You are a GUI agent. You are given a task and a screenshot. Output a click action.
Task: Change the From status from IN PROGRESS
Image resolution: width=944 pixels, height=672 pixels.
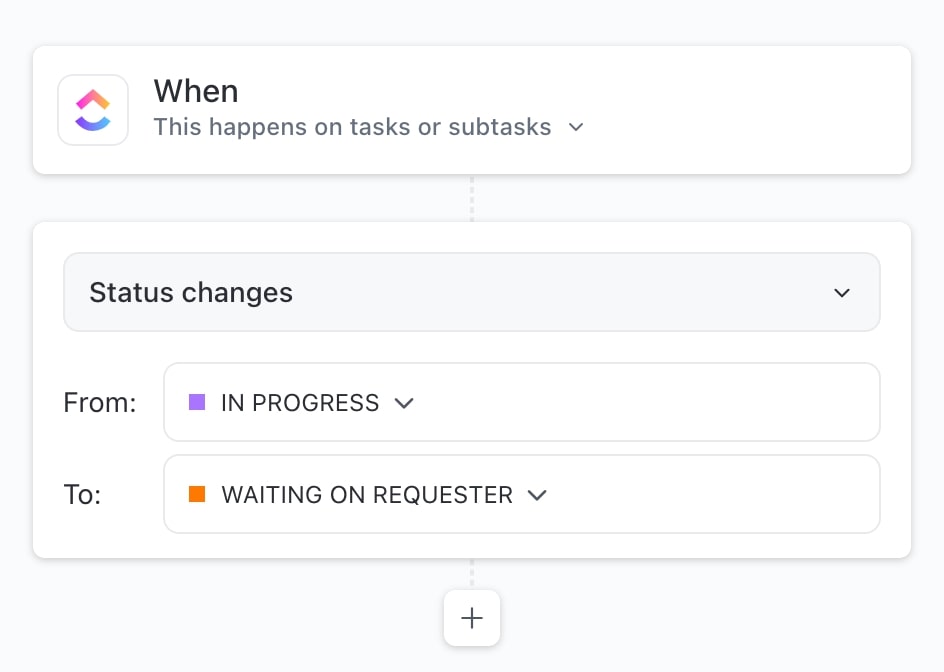[300, 402]
